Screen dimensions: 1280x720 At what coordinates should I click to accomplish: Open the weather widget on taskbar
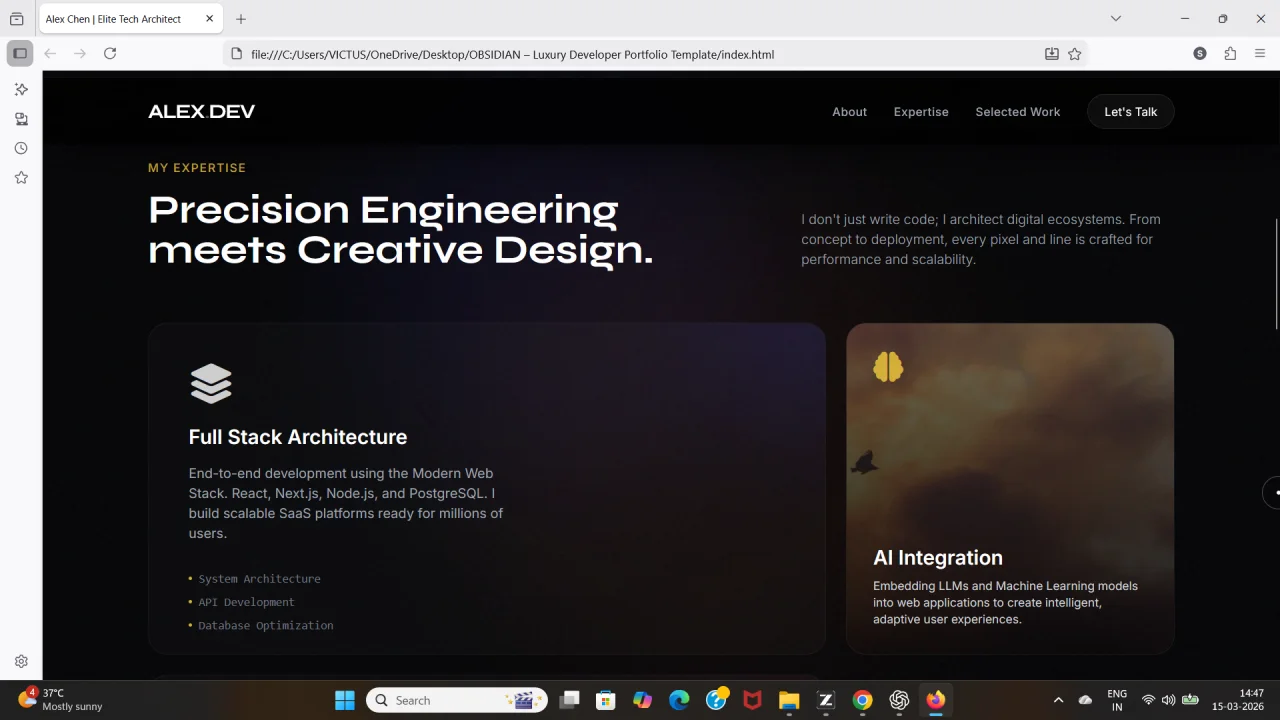point(62,699)
